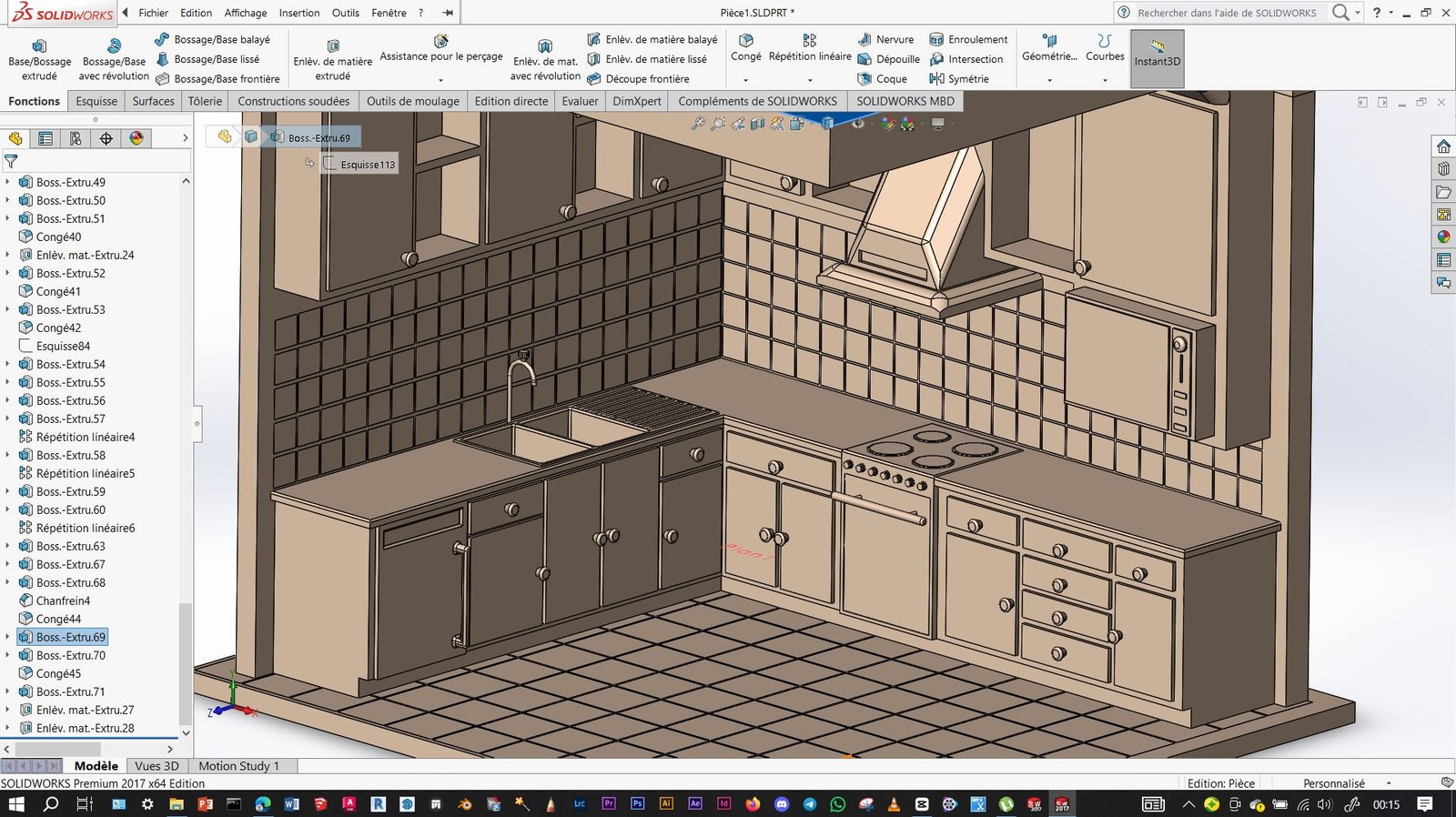This screenshot has height=817, width=1456.
Task: Open the Congé dropdown arrow
Action: (745, 80)
